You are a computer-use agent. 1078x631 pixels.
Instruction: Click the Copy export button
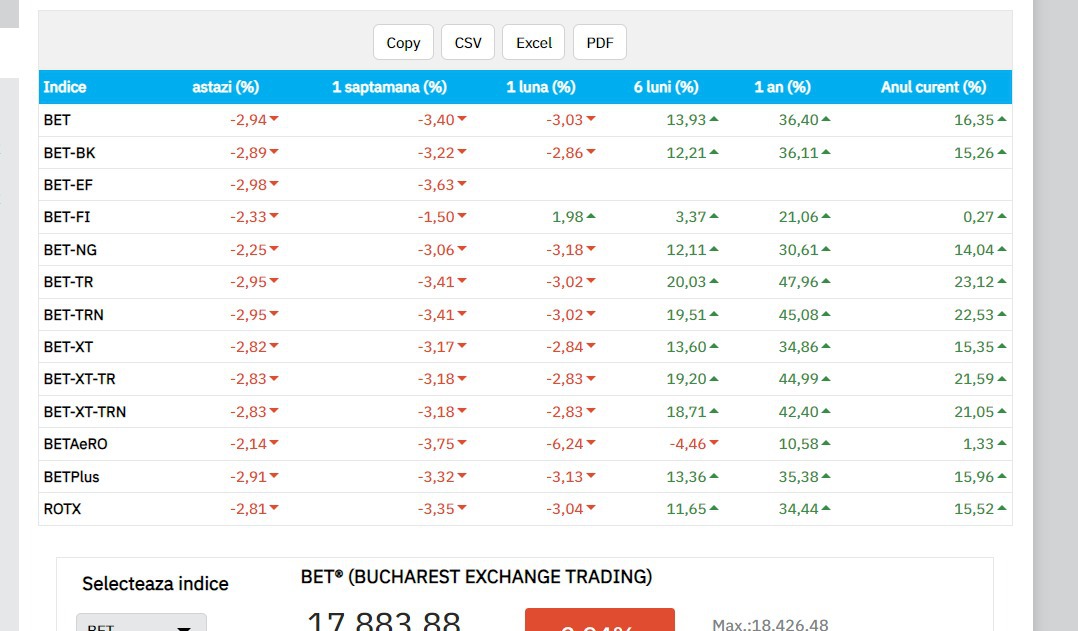click(x=403, y=42)
